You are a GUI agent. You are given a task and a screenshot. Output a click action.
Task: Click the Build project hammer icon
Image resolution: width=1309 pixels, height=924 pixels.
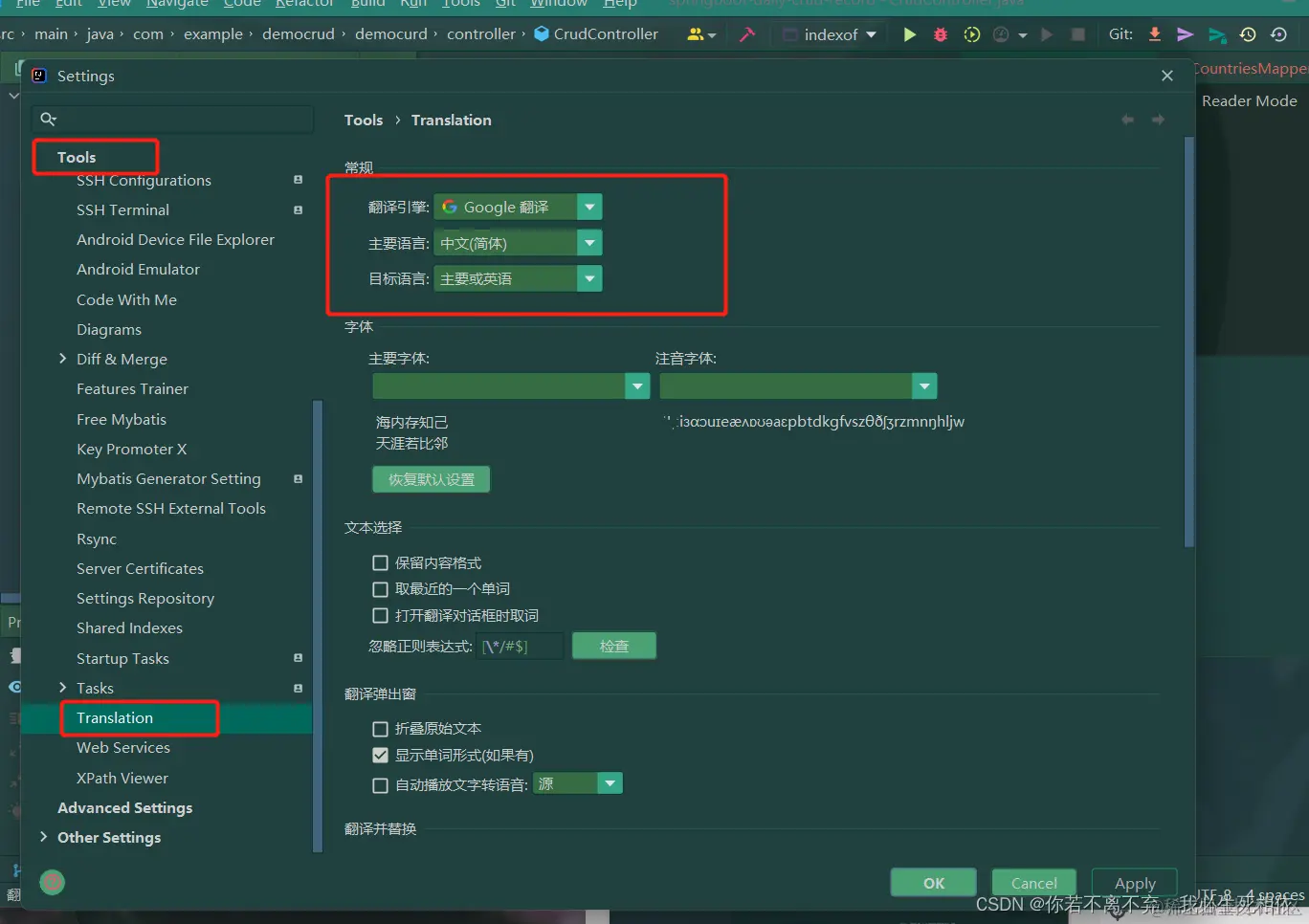[x=746, y=34]
